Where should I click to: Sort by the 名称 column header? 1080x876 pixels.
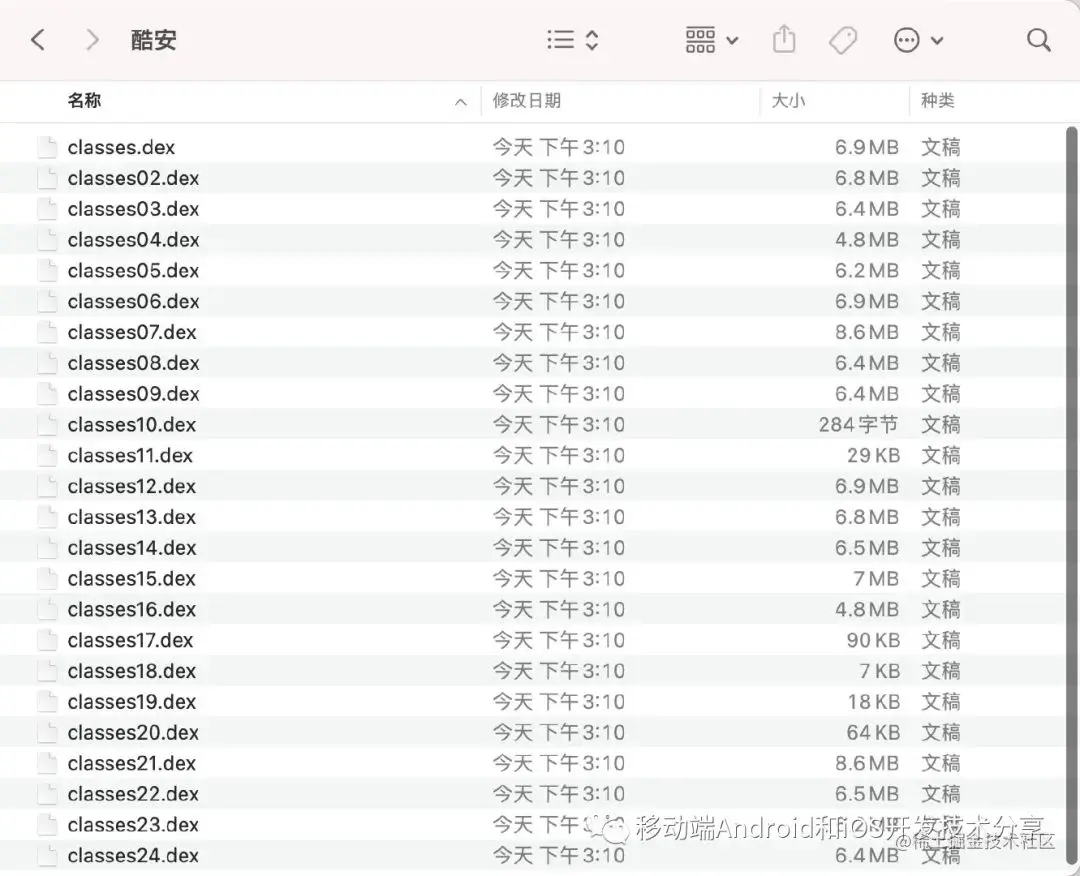pos(84,101)
